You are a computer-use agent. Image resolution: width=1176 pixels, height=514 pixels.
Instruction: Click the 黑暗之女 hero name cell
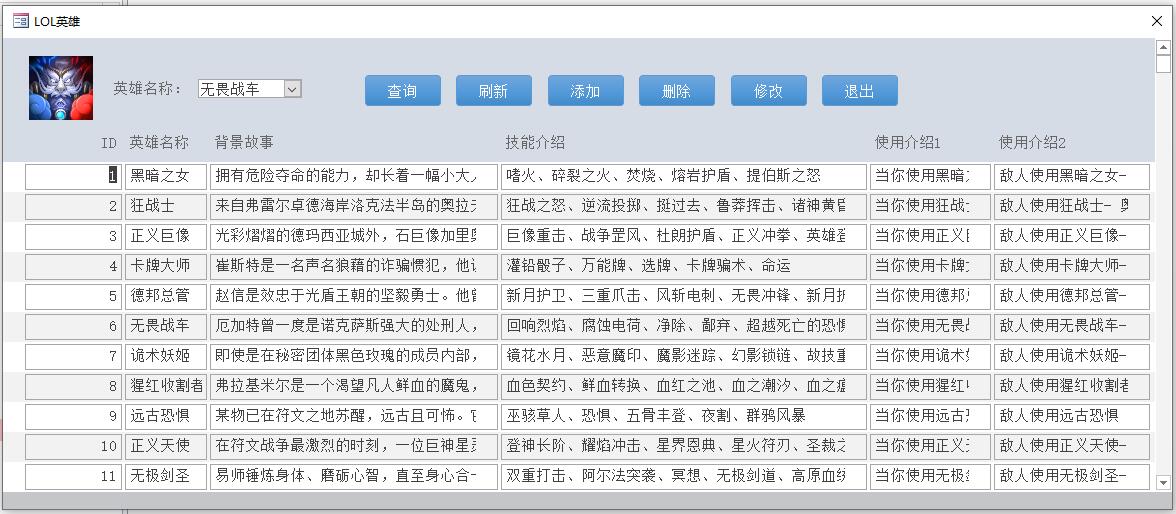click(x=166, y=176)
